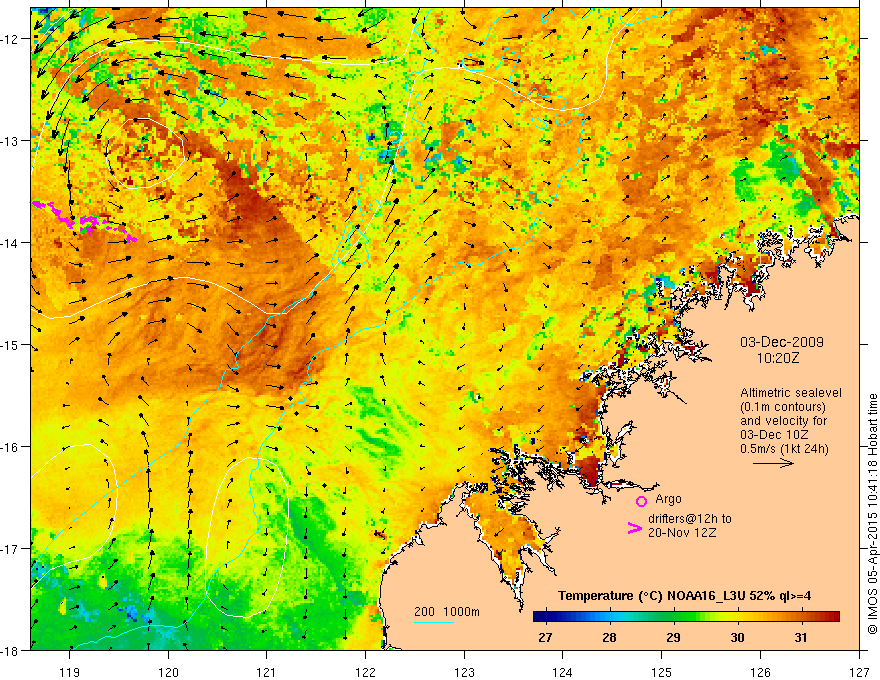Click the IMOS copyright timestamp text
This screenshot has height=680, width=880.
872,514
